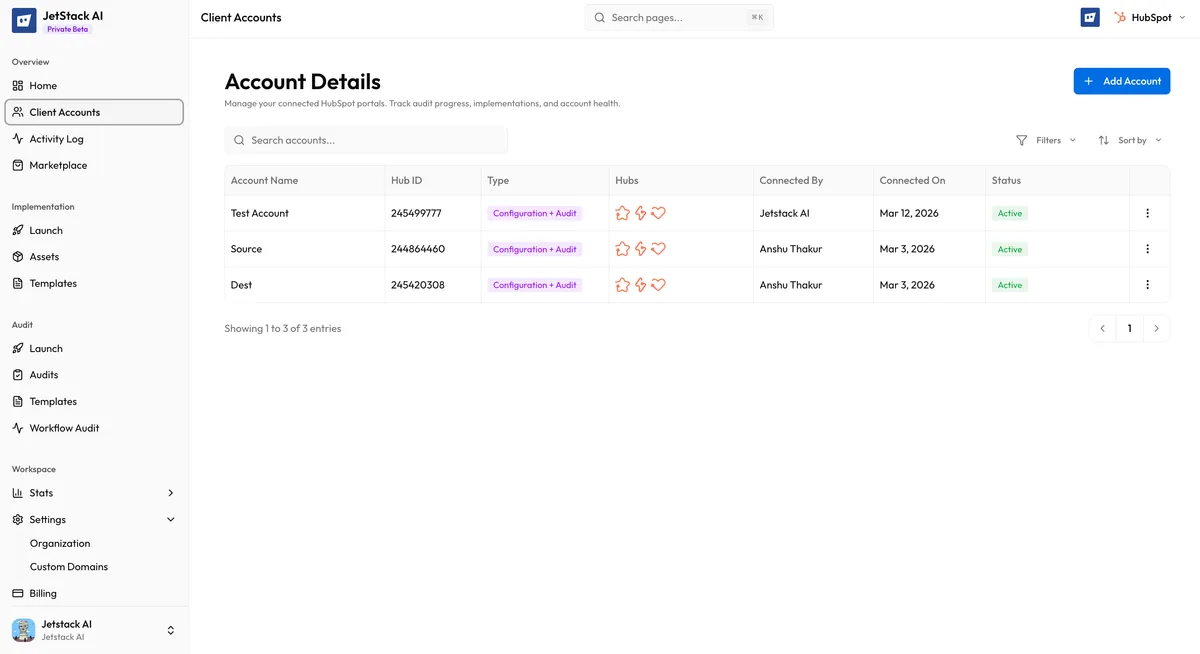The height and width of the screenshot is (654, 1200).
Task: Click the heart hub icon on the Dest row
Action: pyautogui.click(x=658, y=284)
